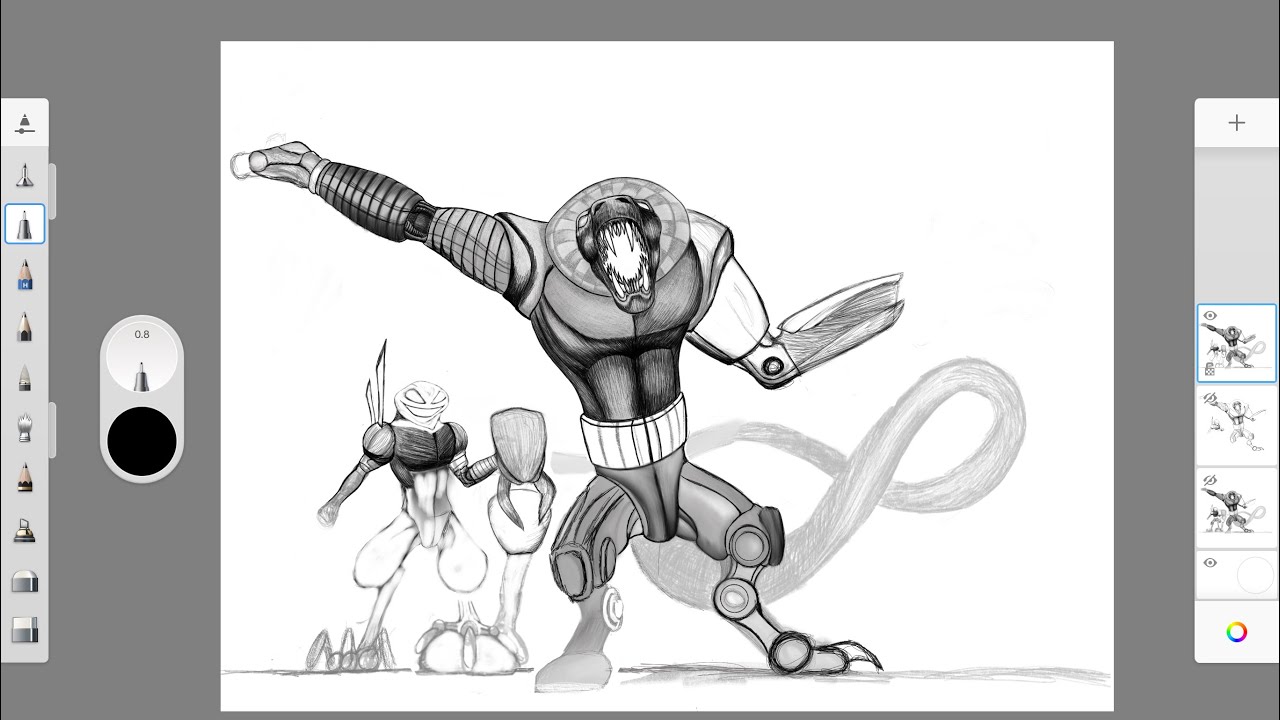Show the hidden second layer
Image resolution: width=1280 pixels, height=720 pixels.
pyautogui.click(x=1210, y=396)
